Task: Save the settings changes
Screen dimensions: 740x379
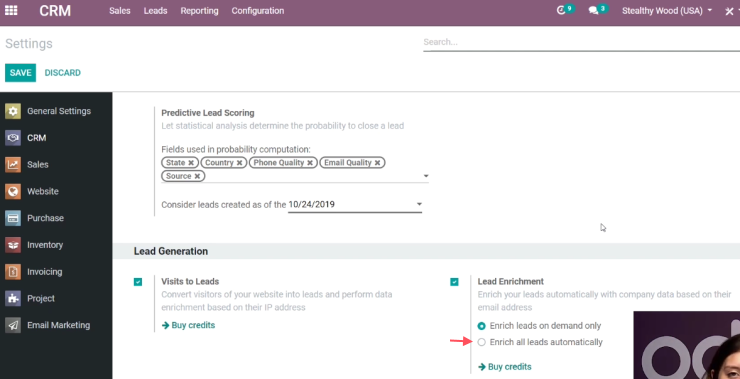Action: tap(20, 73)
